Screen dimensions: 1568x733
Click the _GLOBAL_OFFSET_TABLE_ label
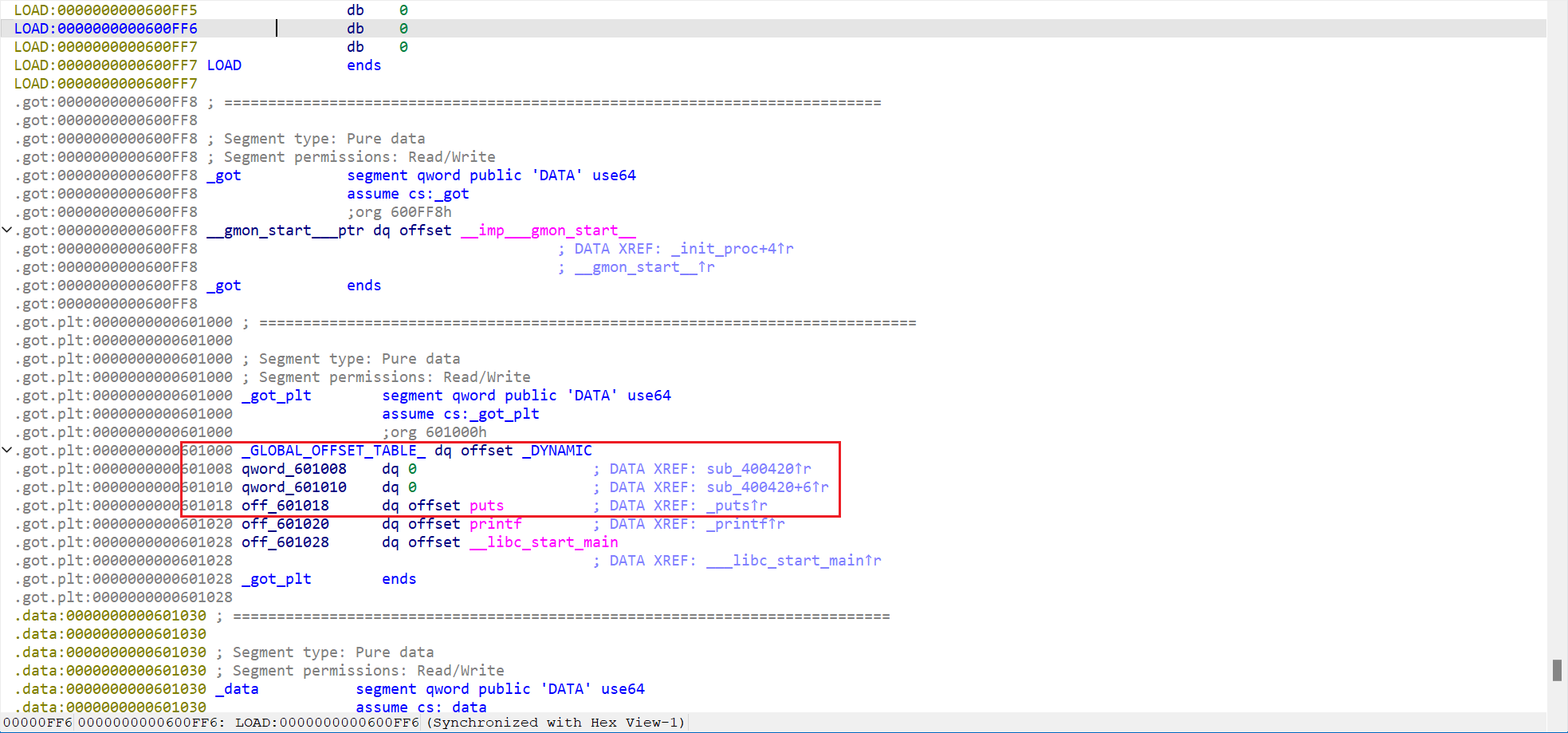coord(333,451)
